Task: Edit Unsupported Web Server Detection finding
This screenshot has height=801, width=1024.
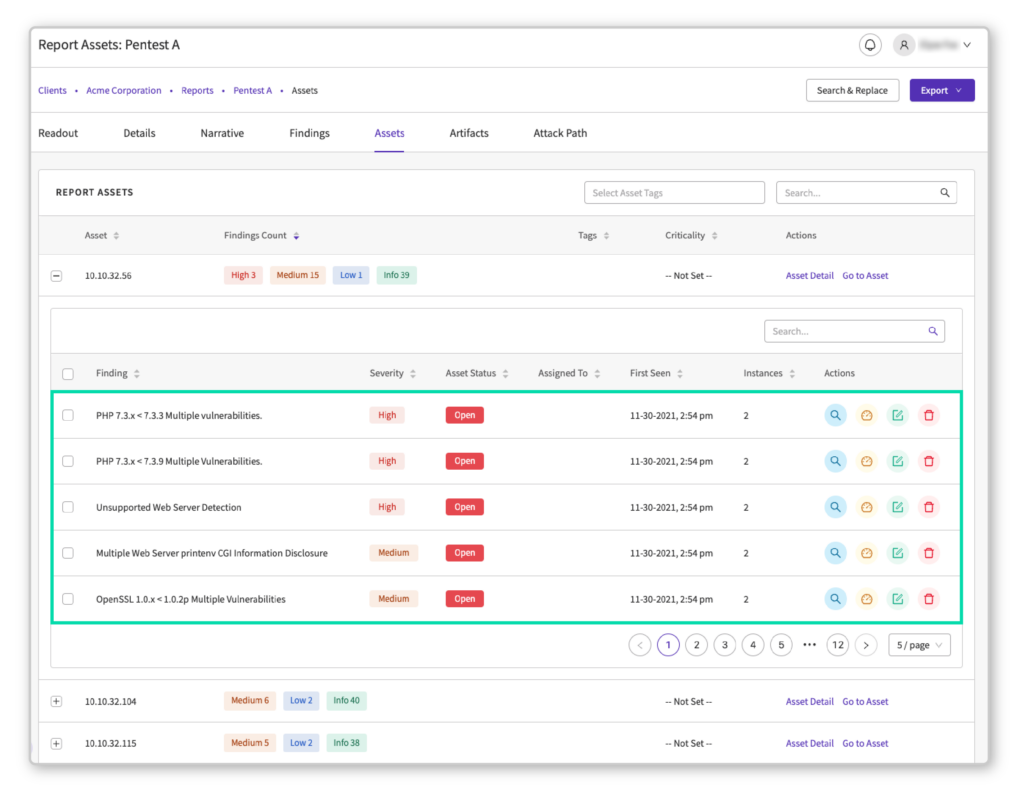Action: click(897, 507)
